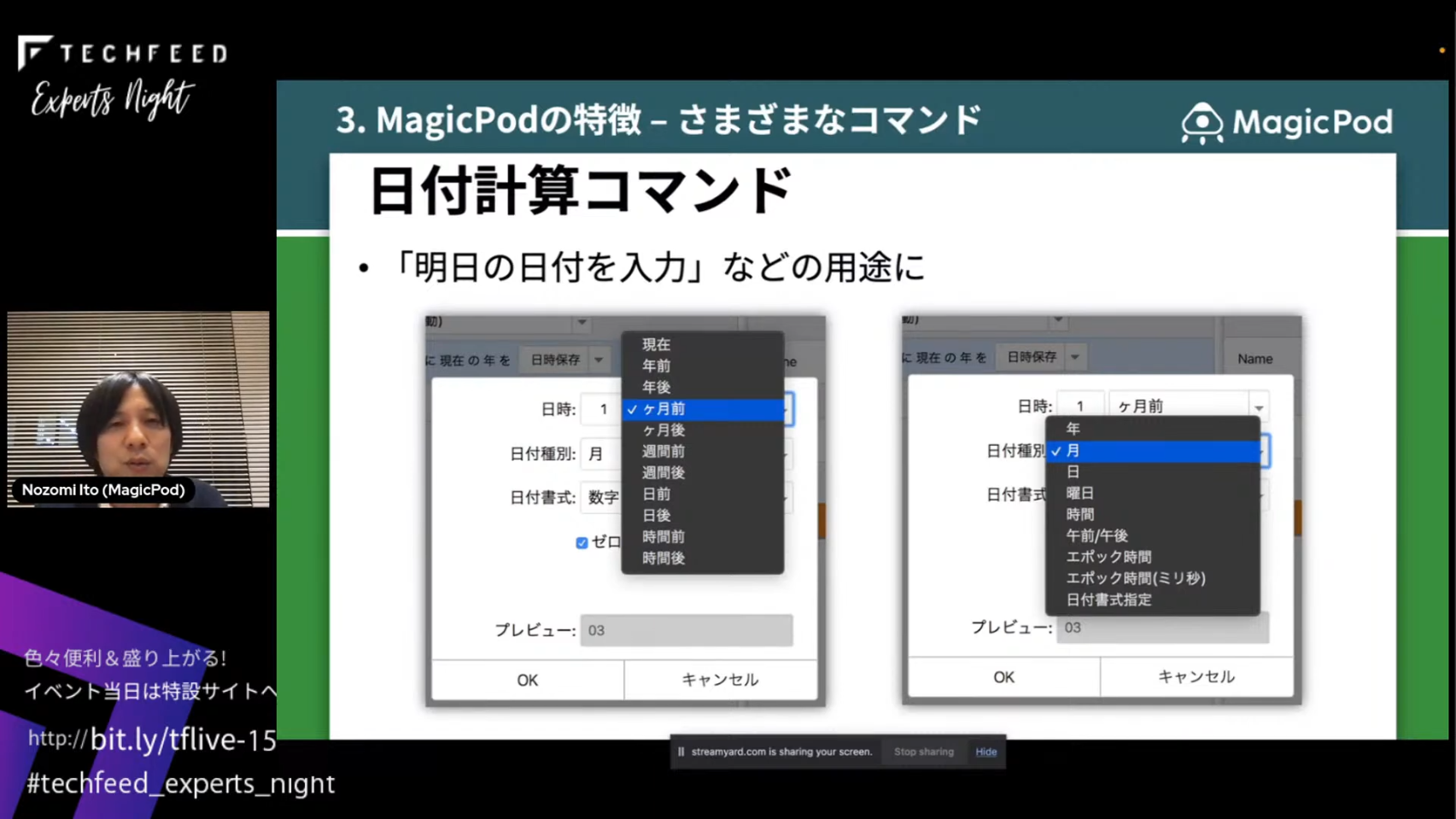
Task: Click OK in the right dialog
Action: 1003,677
